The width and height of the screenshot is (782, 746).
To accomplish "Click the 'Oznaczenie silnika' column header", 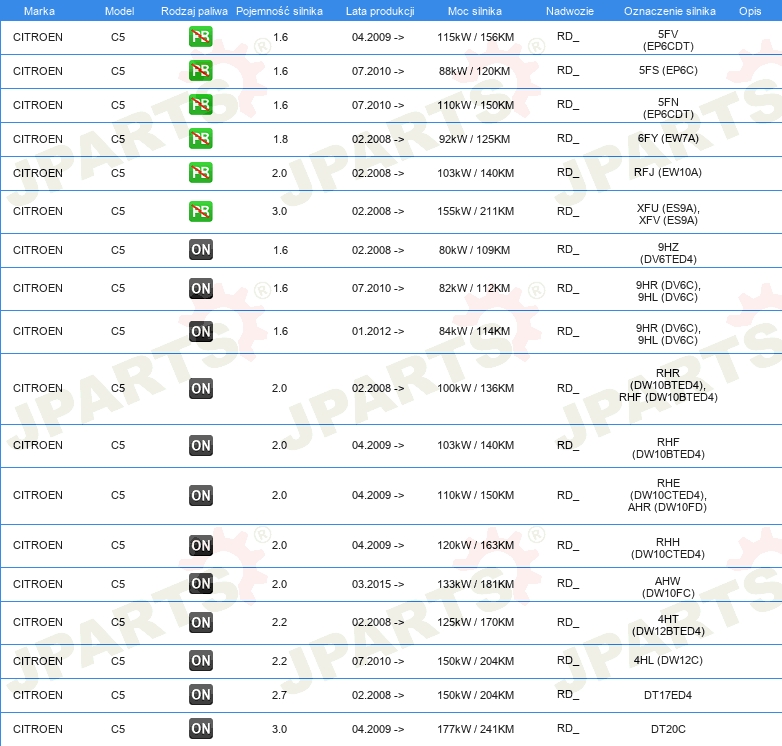I will pyautogui.click(x=667, y=10).
